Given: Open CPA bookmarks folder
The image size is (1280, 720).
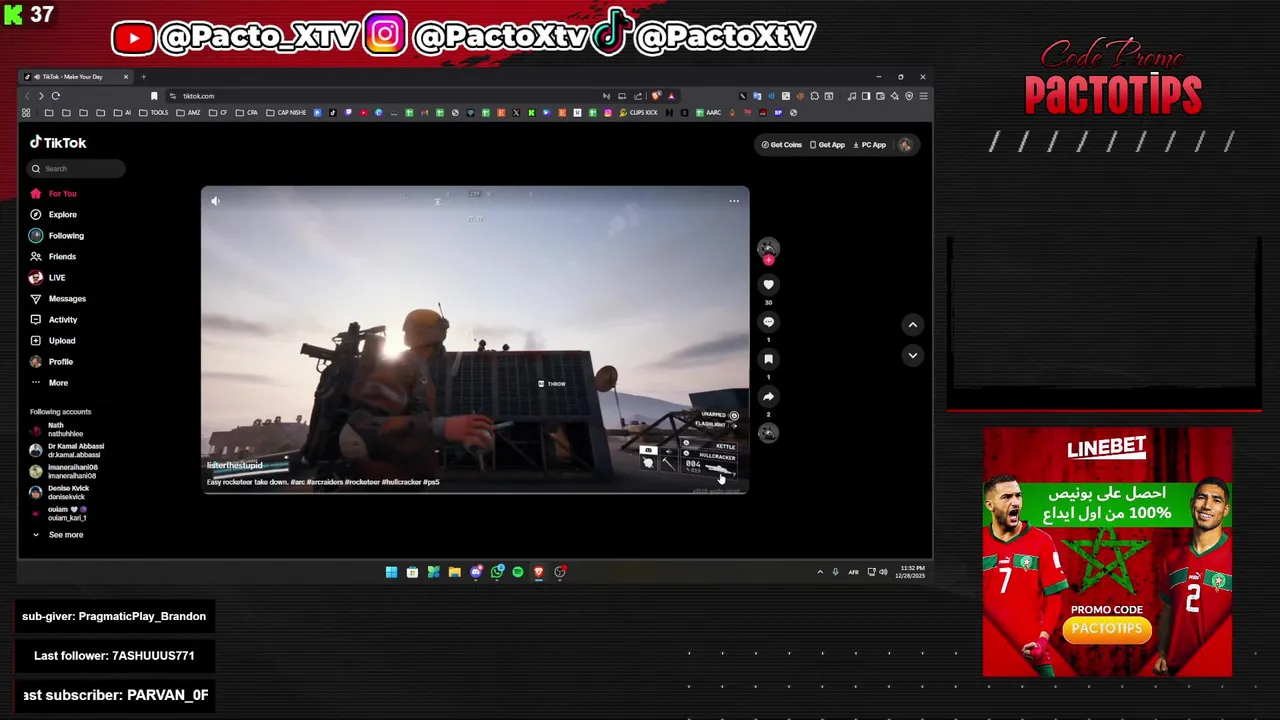Looking at the screenshot, I should tap(246, 113).
